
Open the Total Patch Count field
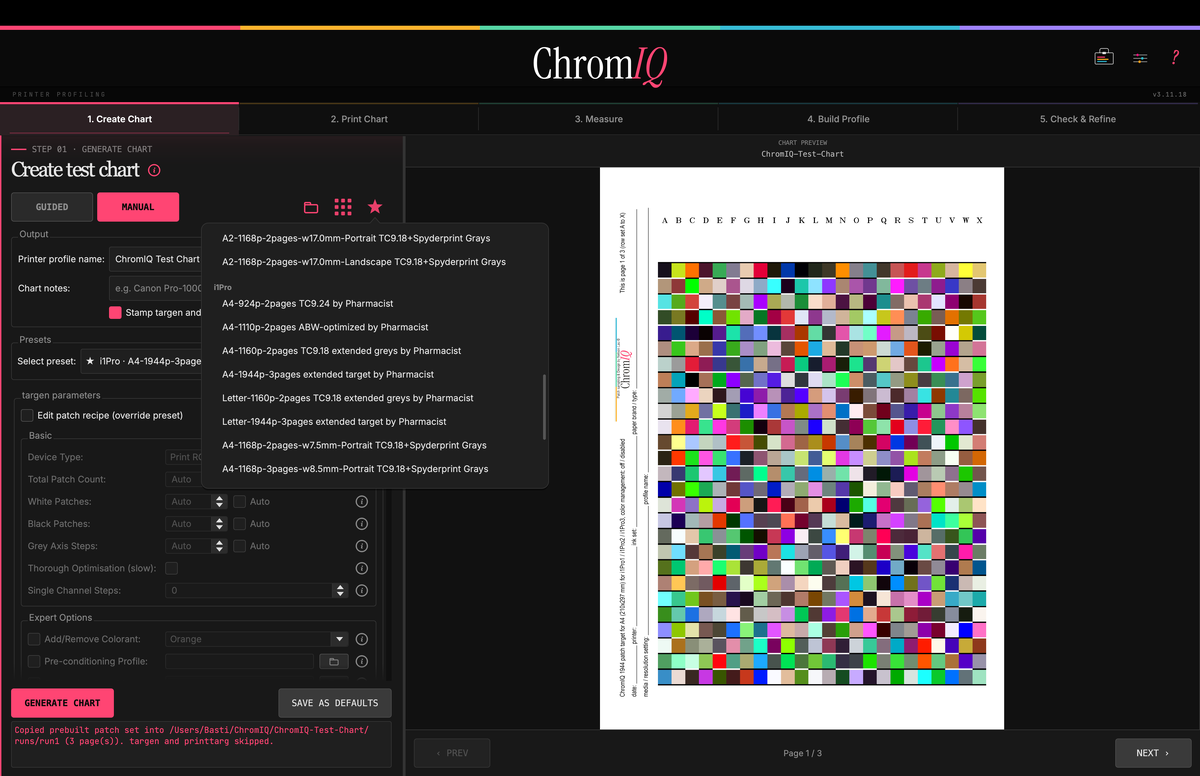184,479
